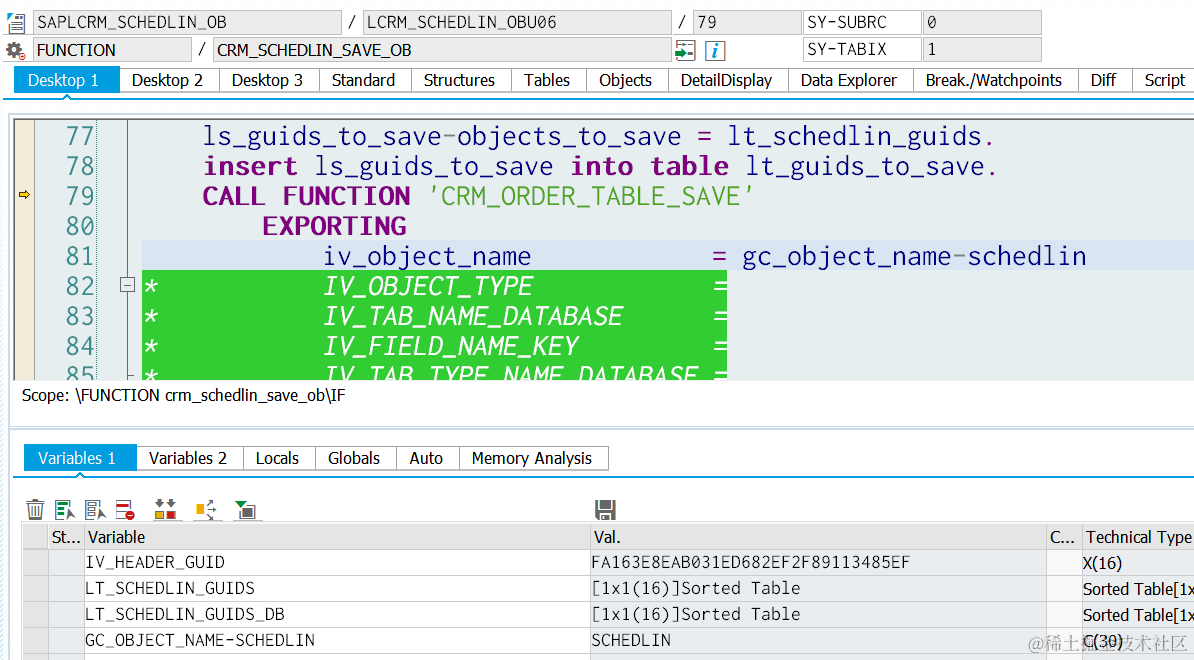Select the Auto tab
Viewport: 1194px width, 660px height.
[426, 458]
